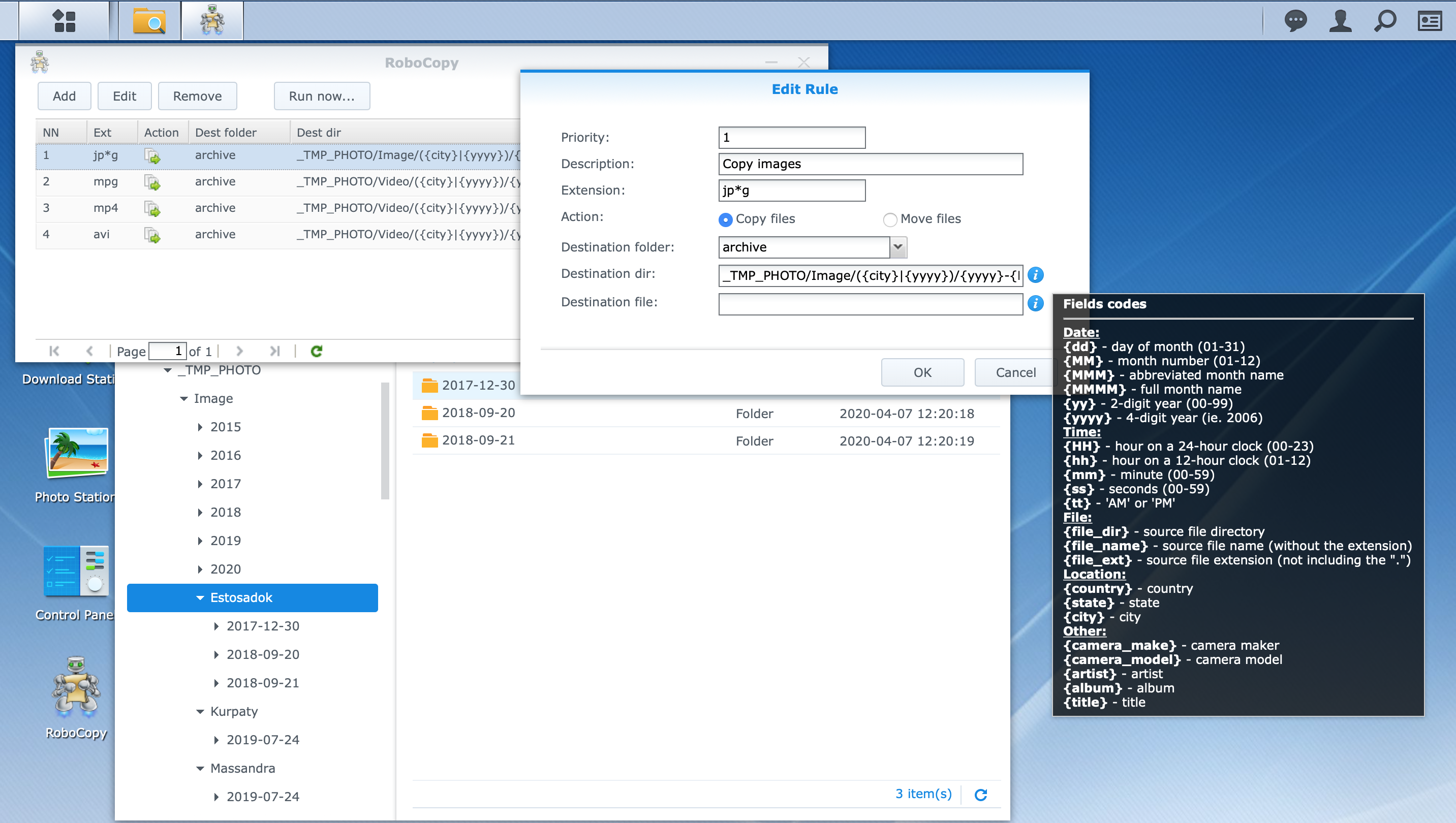
Task: Sort rules by the Action column header
Action: click(163, 132)
